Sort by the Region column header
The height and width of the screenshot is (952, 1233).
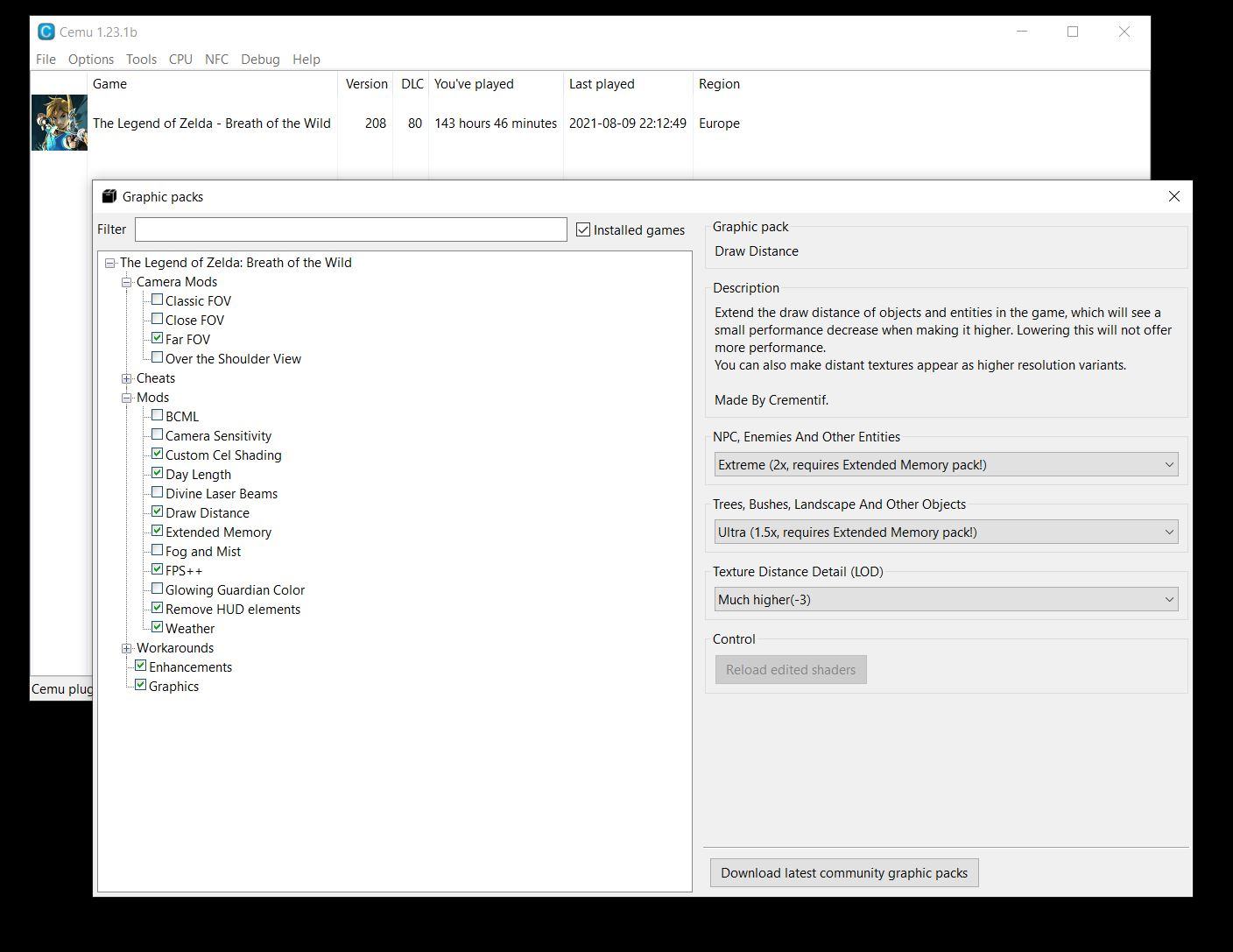[719, 84]
